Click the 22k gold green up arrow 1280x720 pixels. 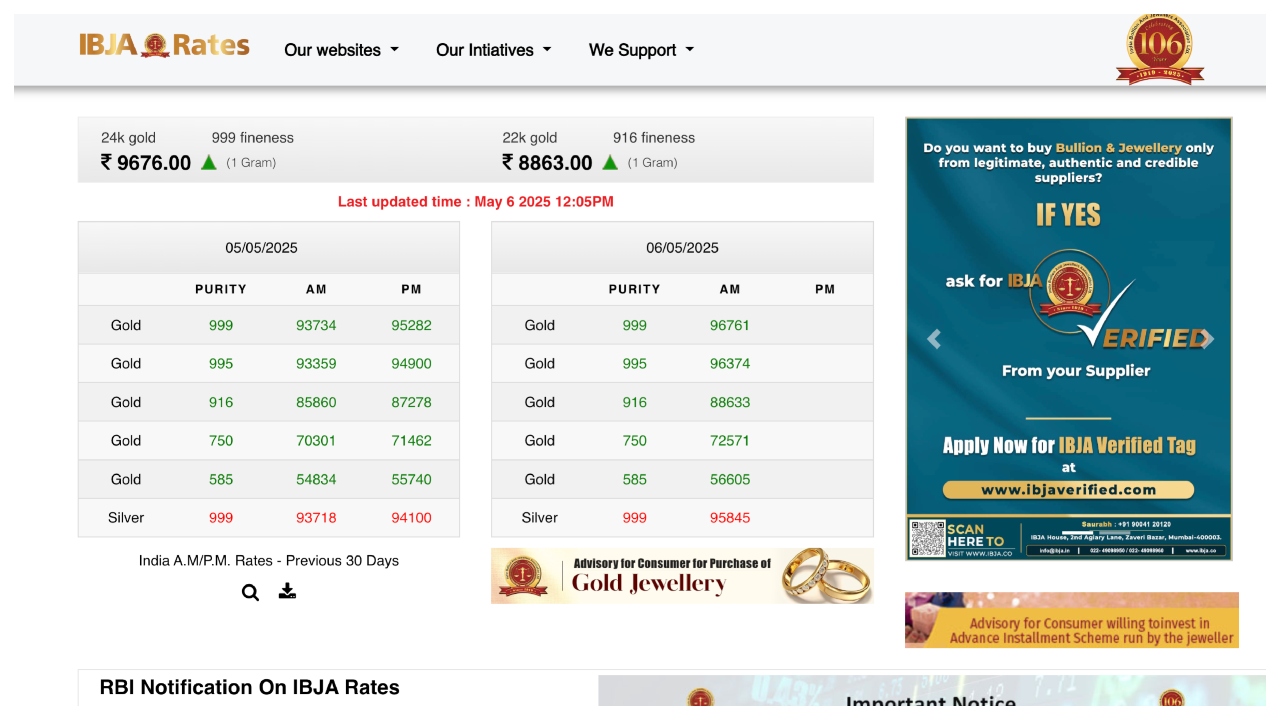pos(610,163)
